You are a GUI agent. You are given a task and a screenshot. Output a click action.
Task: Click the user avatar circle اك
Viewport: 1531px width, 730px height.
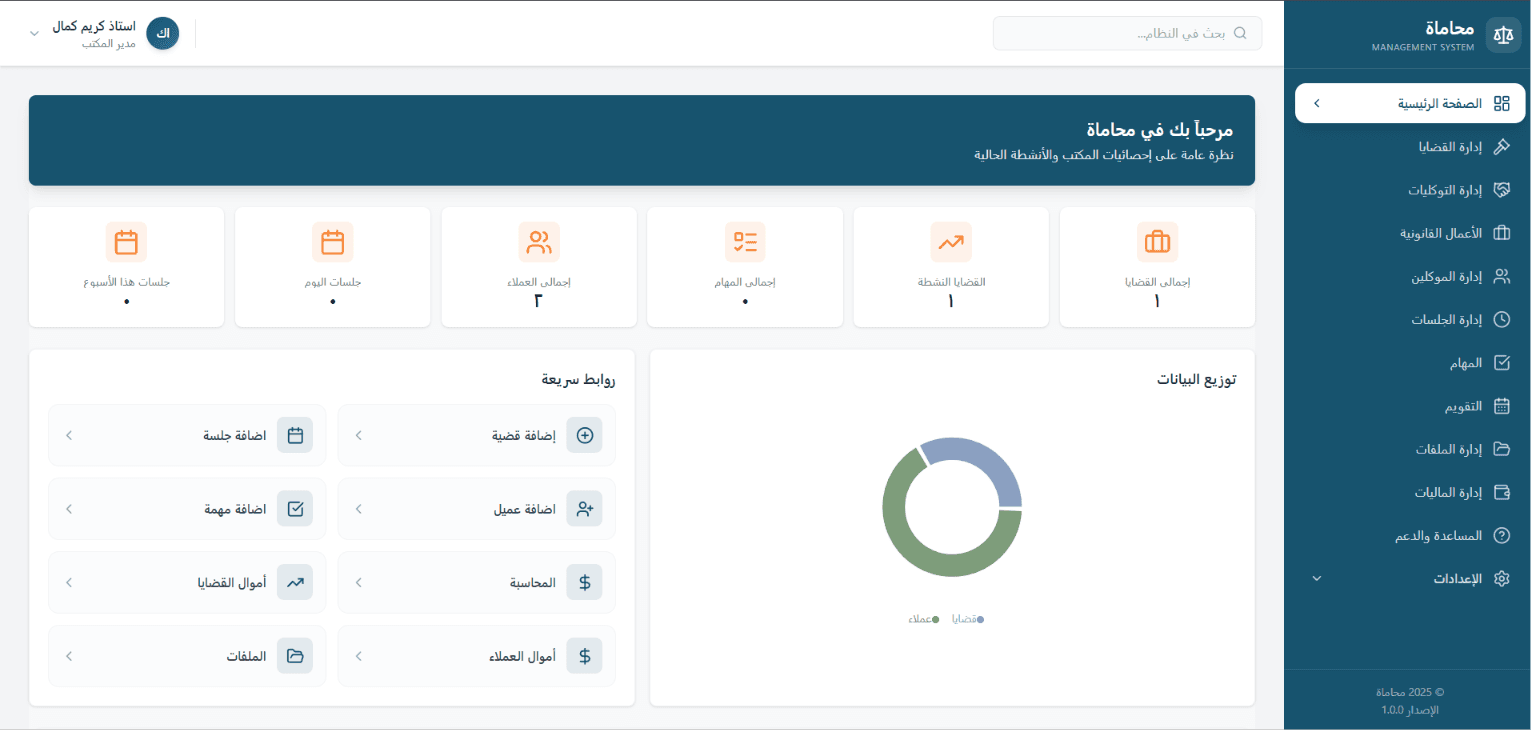point(163,33)
